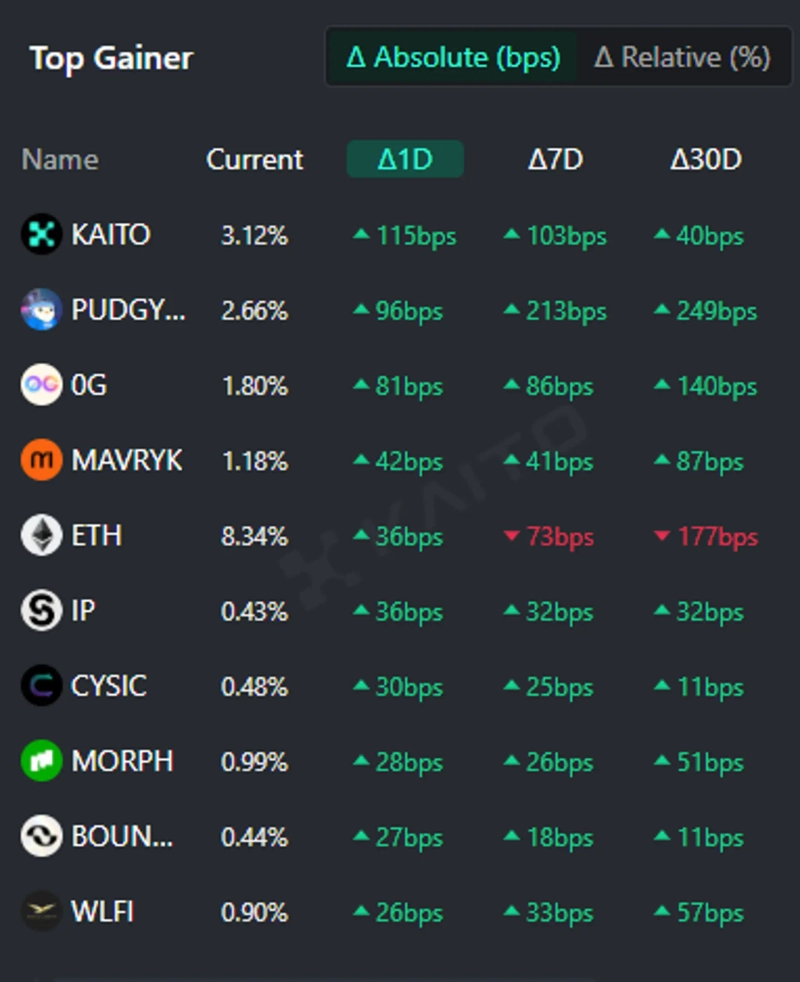This screenshot has height=982, width=800.
Task: Click the BOUN... token logo icon
Action: coord(41,836)
